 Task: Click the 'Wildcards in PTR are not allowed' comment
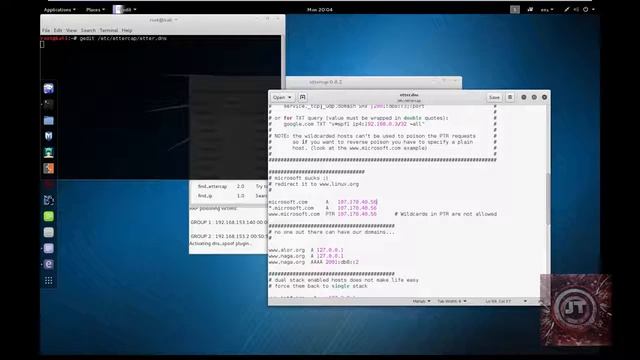point(445,214)
